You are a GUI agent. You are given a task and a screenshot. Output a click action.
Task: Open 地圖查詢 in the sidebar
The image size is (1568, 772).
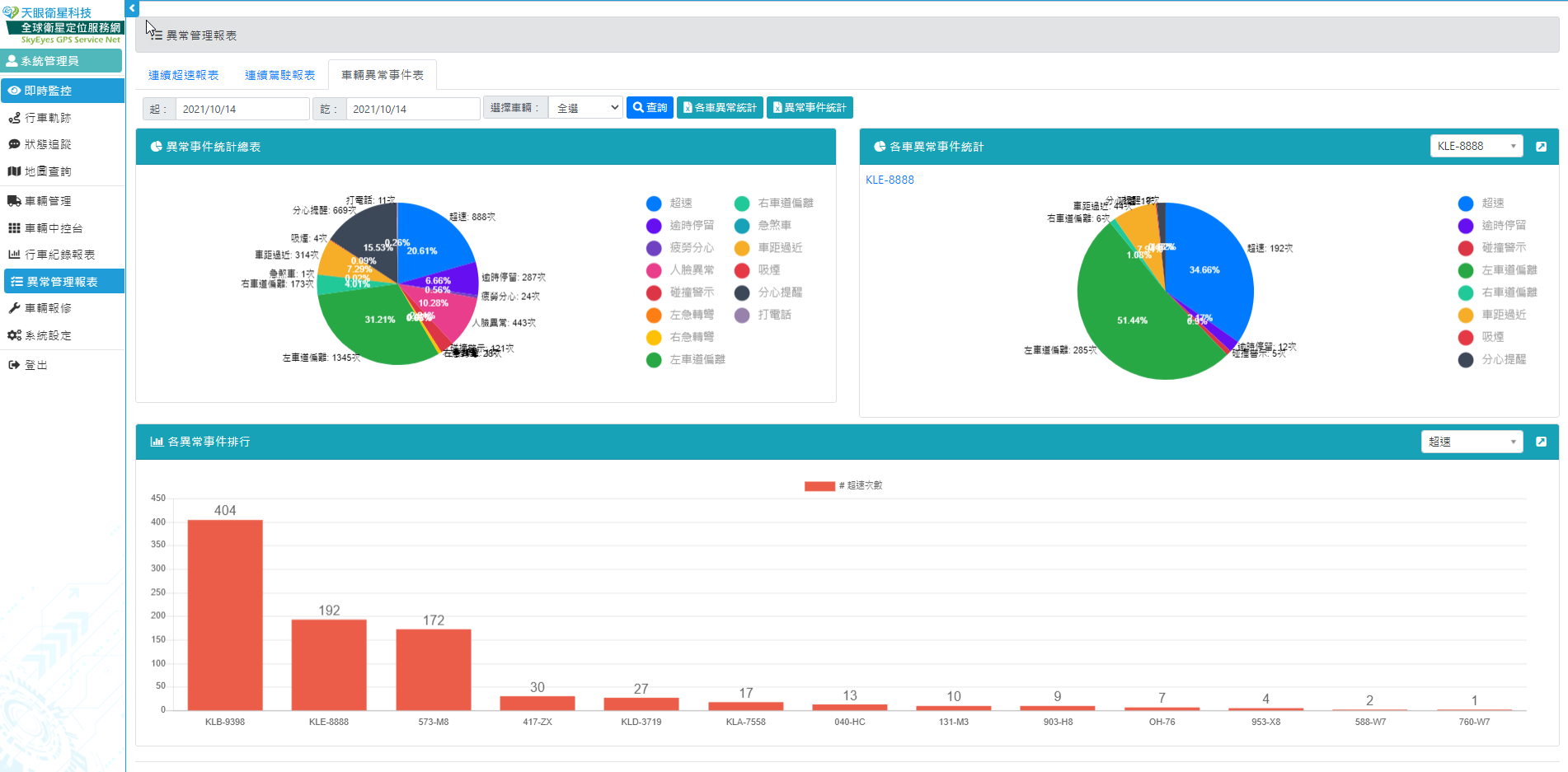48,171
